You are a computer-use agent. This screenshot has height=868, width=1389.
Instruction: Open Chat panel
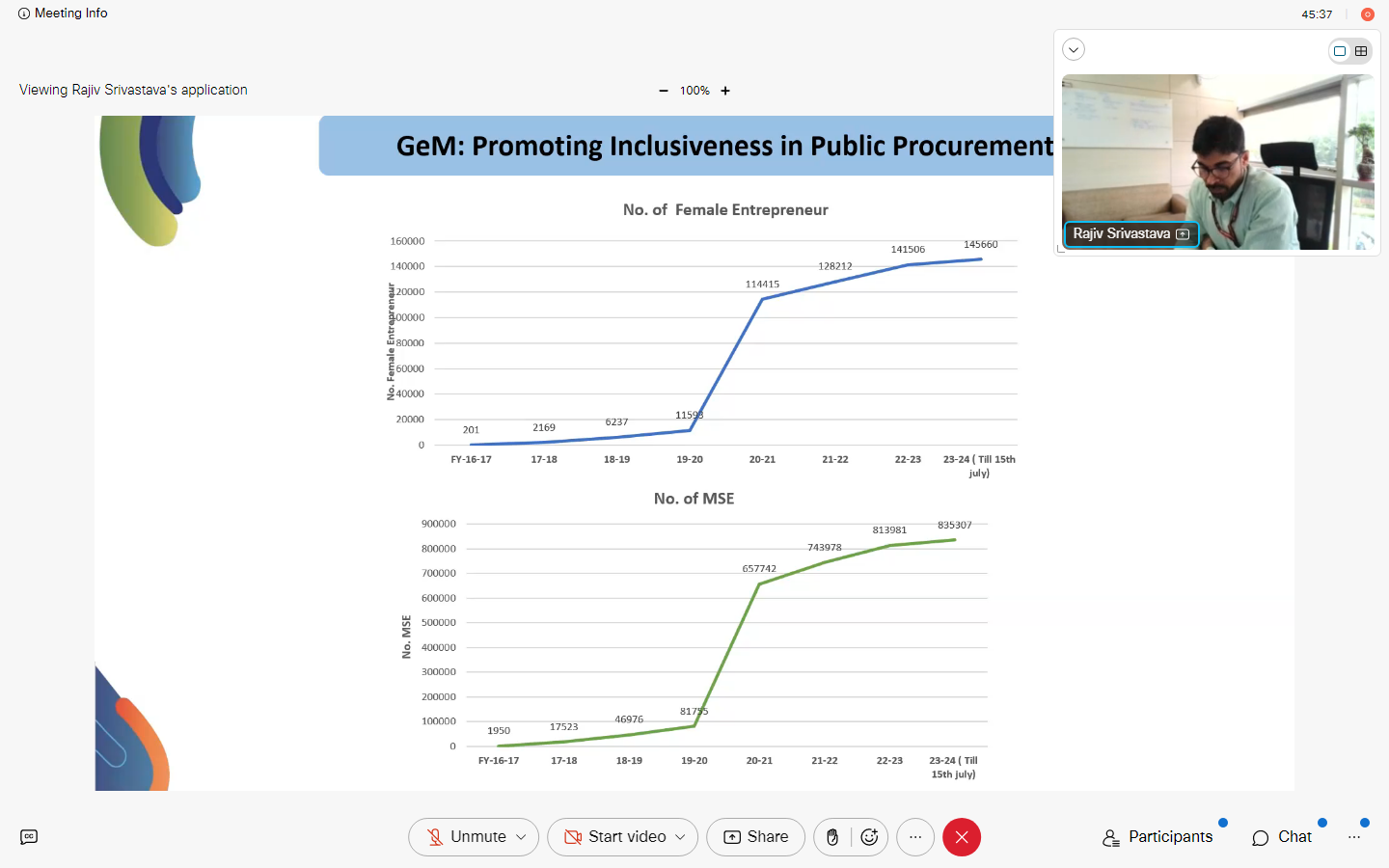(x=1282, y=837)
